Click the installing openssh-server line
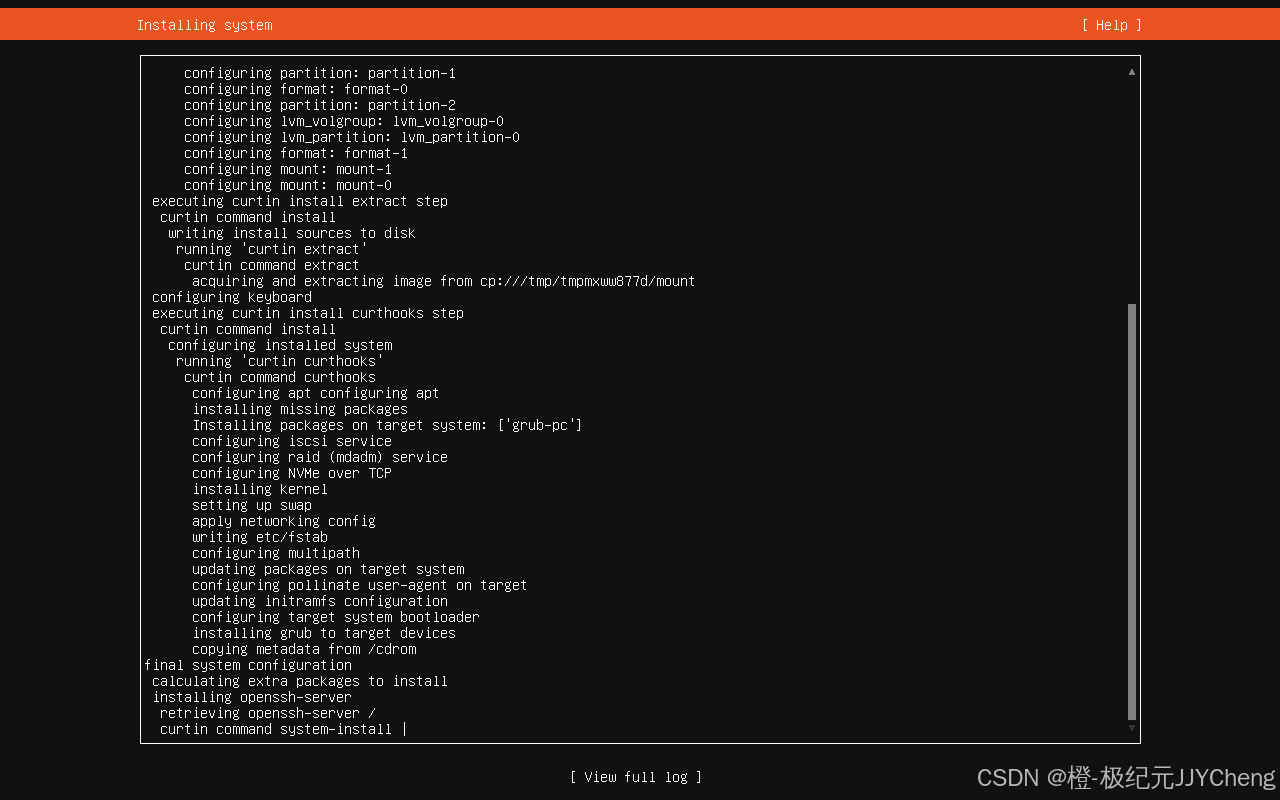 [x=252, y=697]
